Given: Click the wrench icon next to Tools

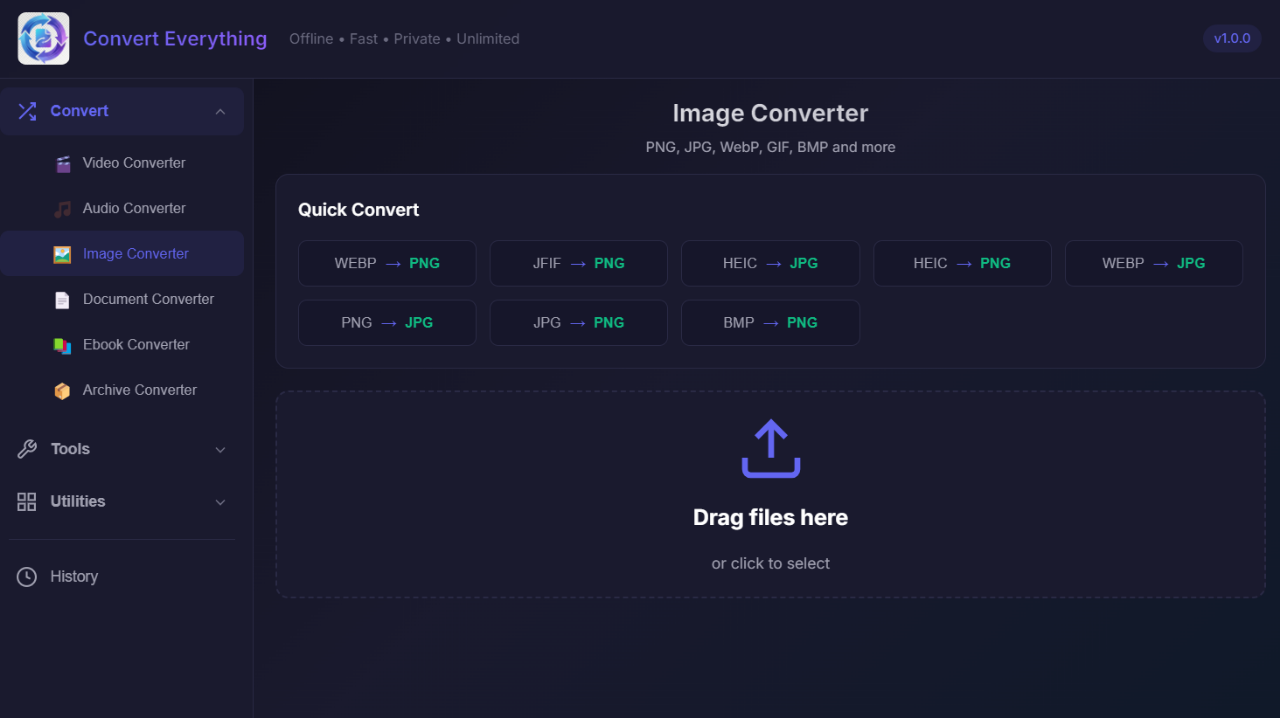Looking at the screenshot, I should (x=26, y=448).
